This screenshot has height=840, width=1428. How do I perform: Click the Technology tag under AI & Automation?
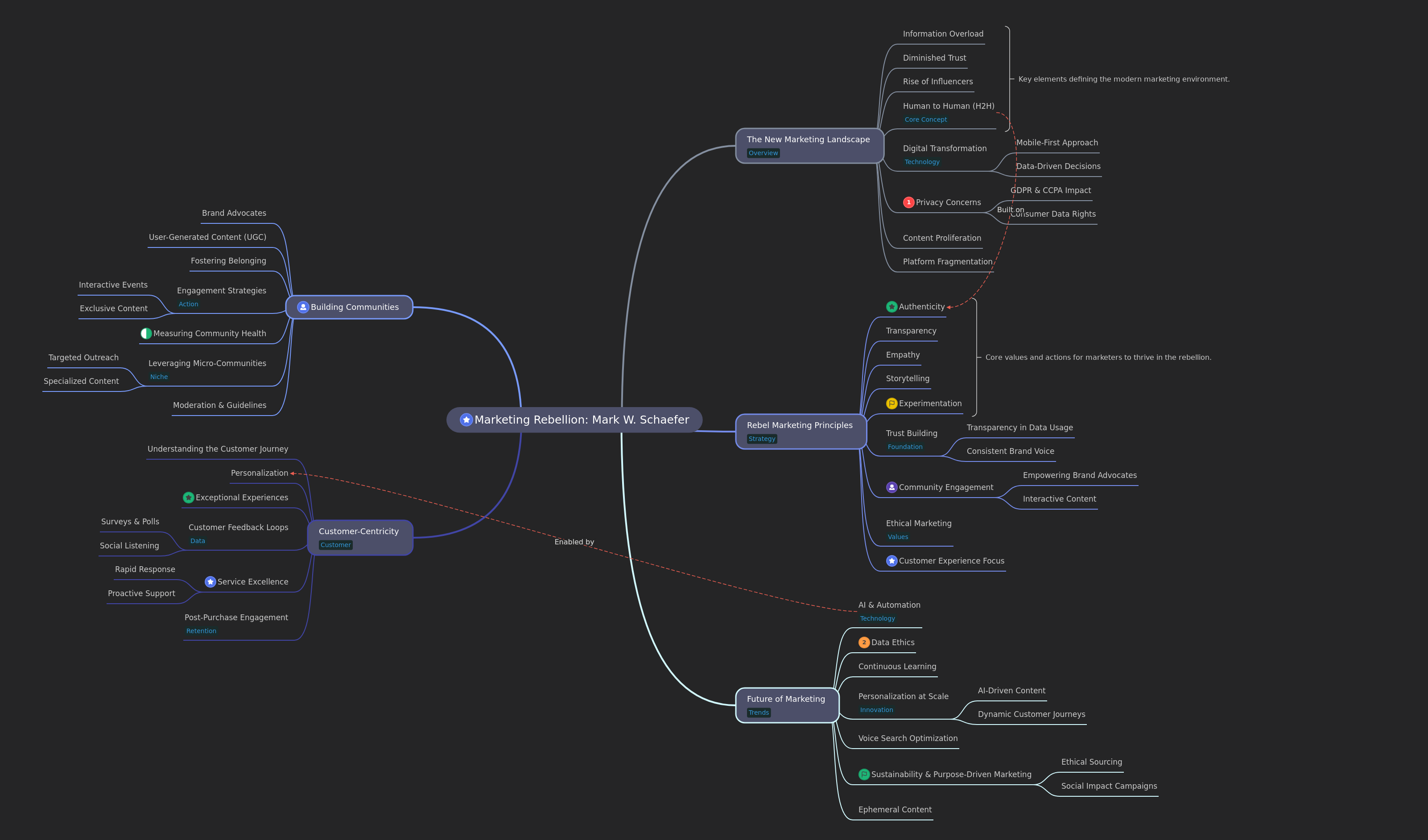pyautogui.click(x=877, y=618)
